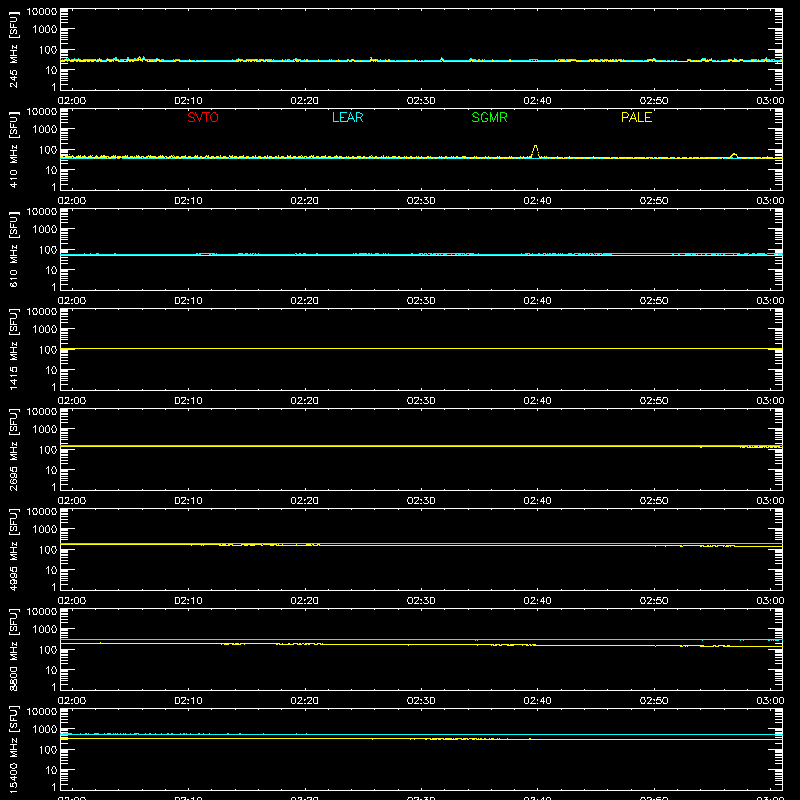
Task: Click 02:50 tick label under 410 MHz plot
Action: [654, 201]
